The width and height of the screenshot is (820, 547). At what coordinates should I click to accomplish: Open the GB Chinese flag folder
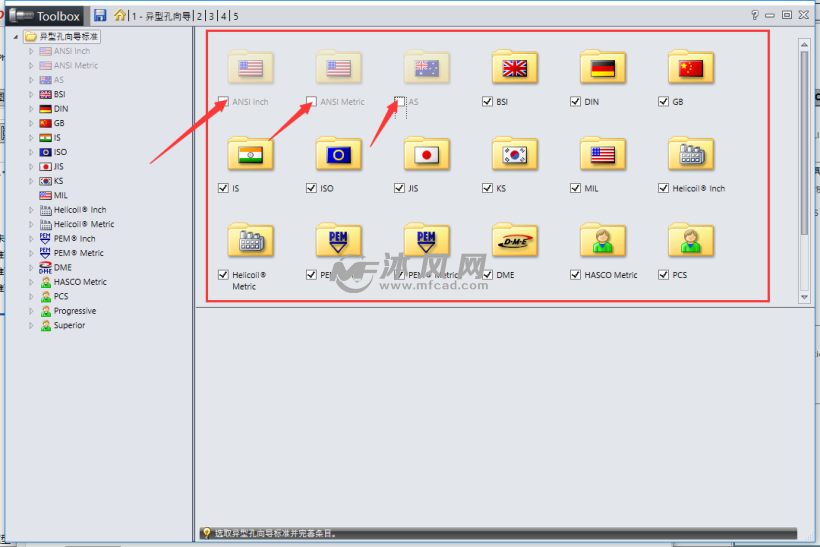tap(691, 67)
